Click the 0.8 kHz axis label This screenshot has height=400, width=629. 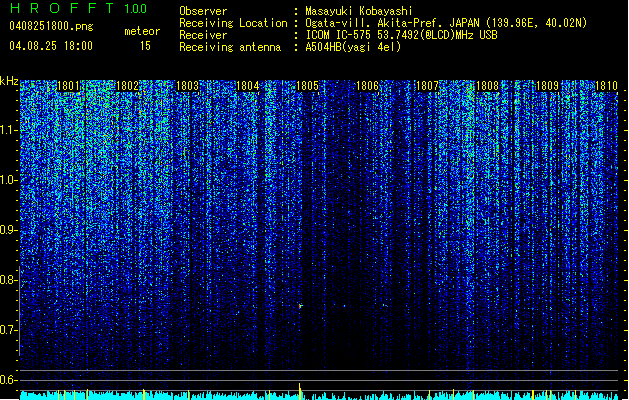point(9,280)
